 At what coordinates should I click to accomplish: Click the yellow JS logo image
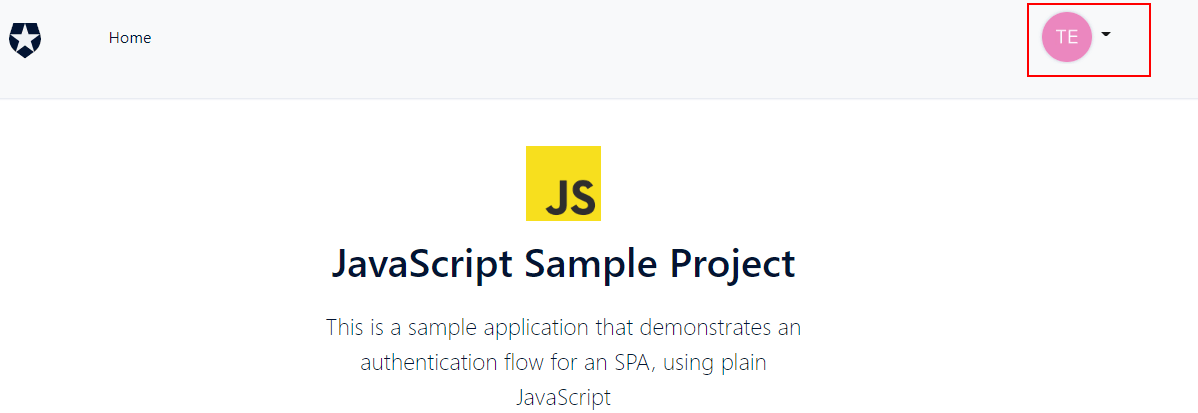pyautogui.click(x=563, y=183)
